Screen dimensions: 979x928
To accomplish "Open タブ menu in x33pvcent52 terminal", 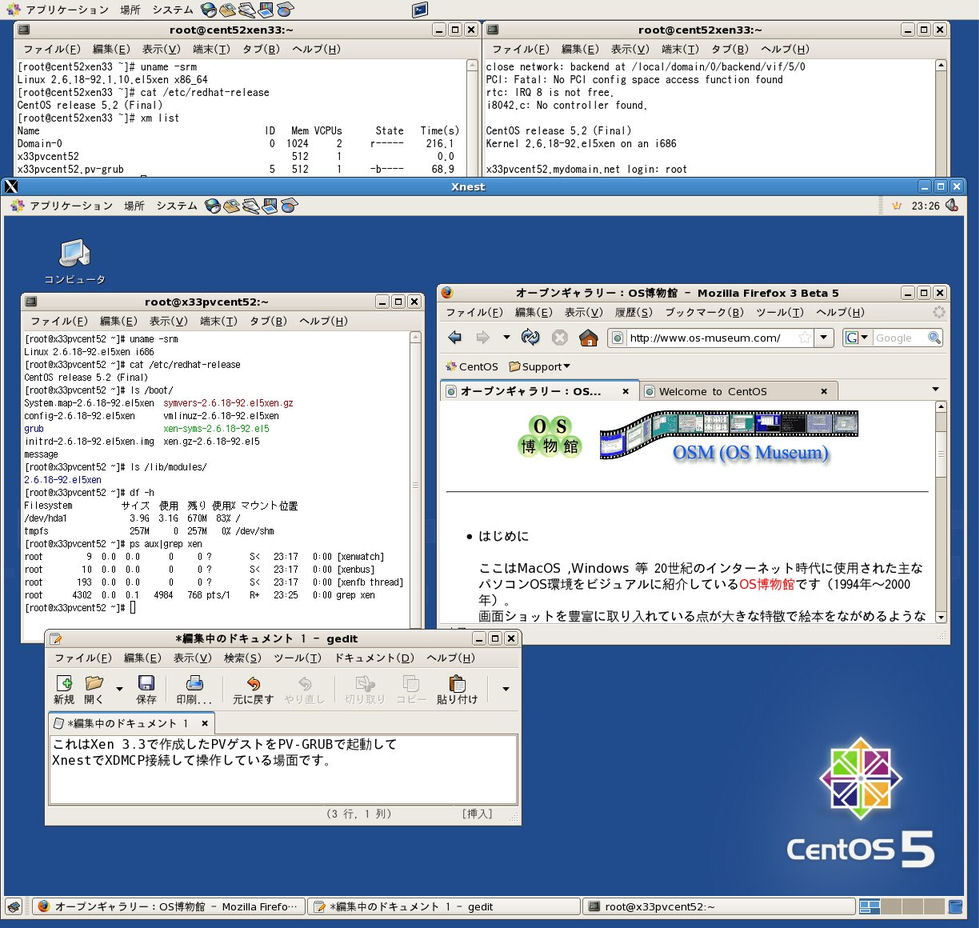I will [x=268, y=321].
